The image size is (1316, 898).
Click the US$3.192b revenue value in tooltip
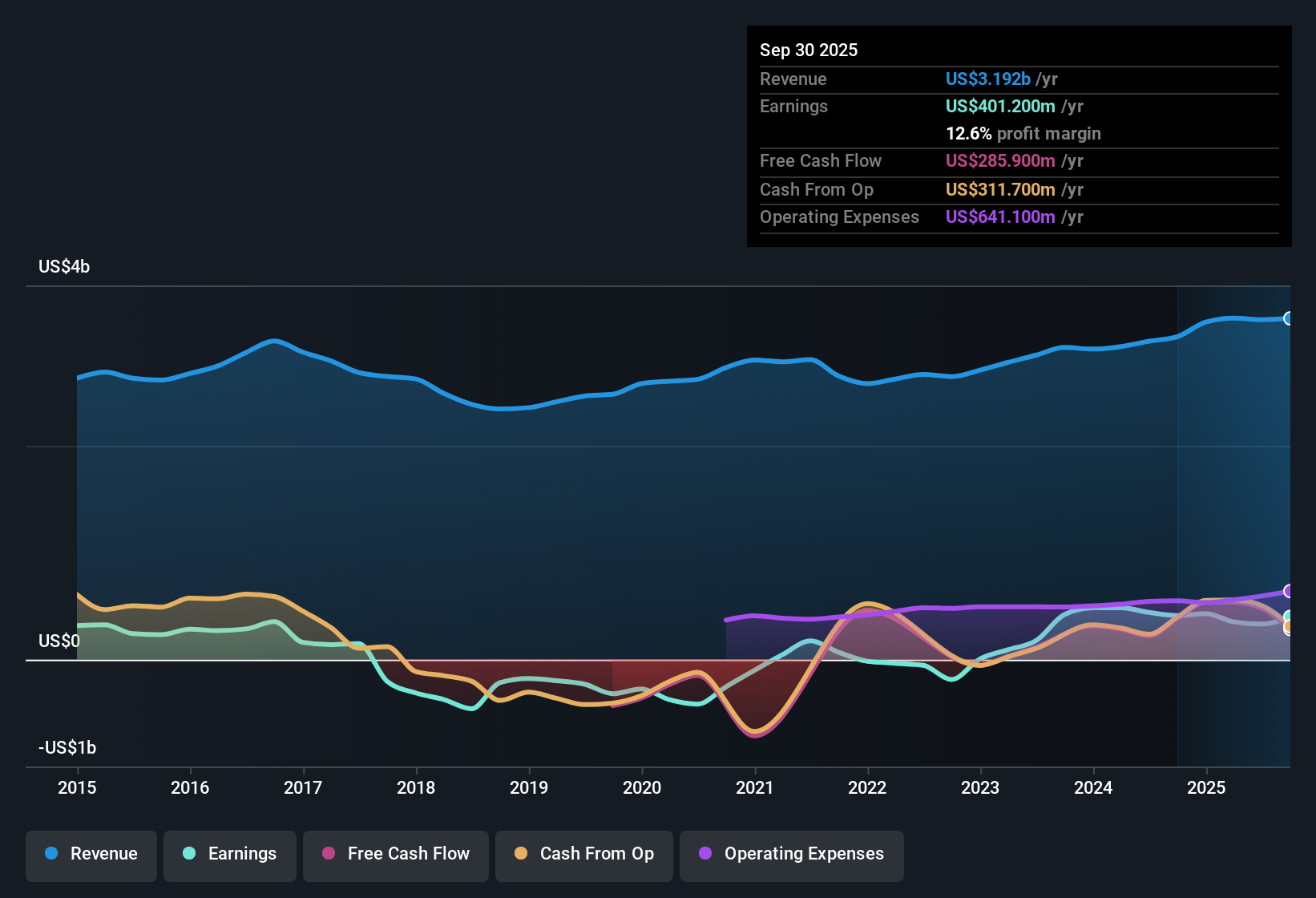point(987,79)
